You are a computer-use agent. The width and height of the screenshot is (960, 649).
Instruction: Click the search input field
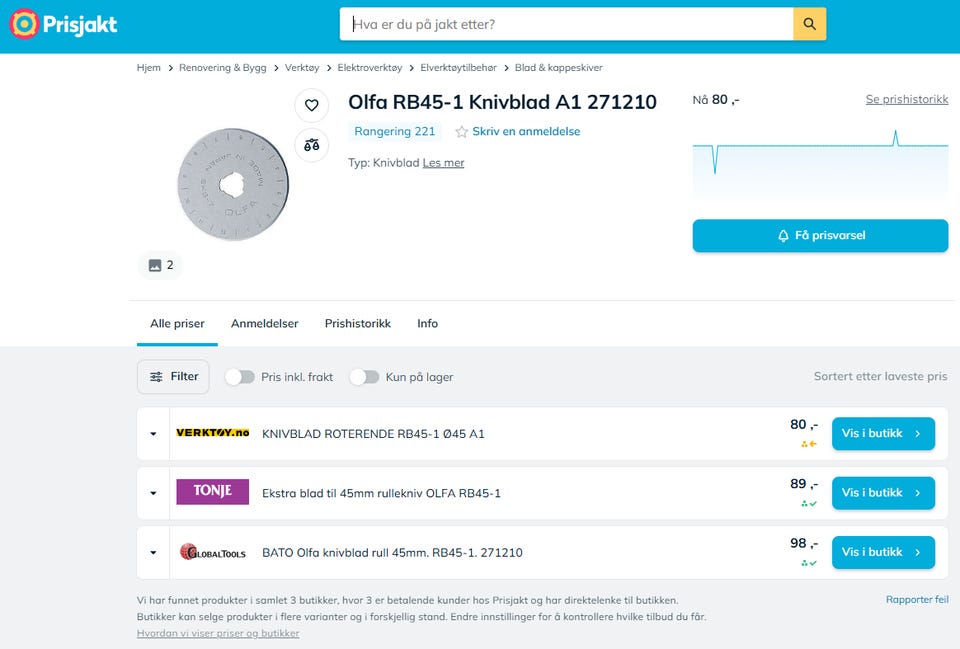pos(566,24)
